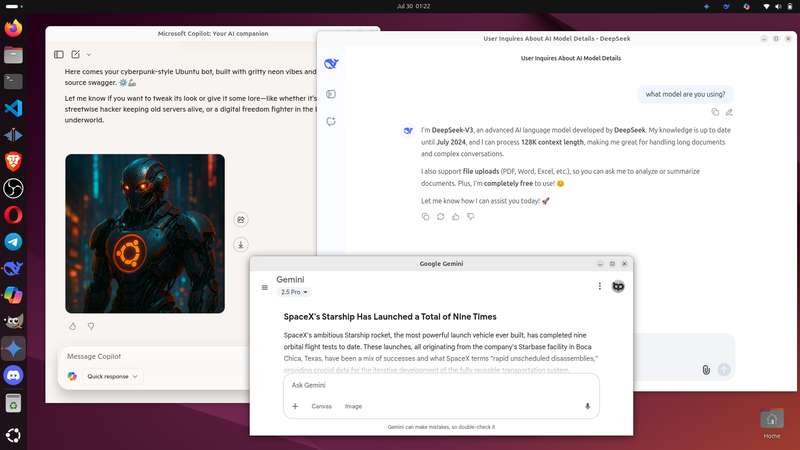
Task: Open Gemini three-dot more options menu
Action: [600, 286]
